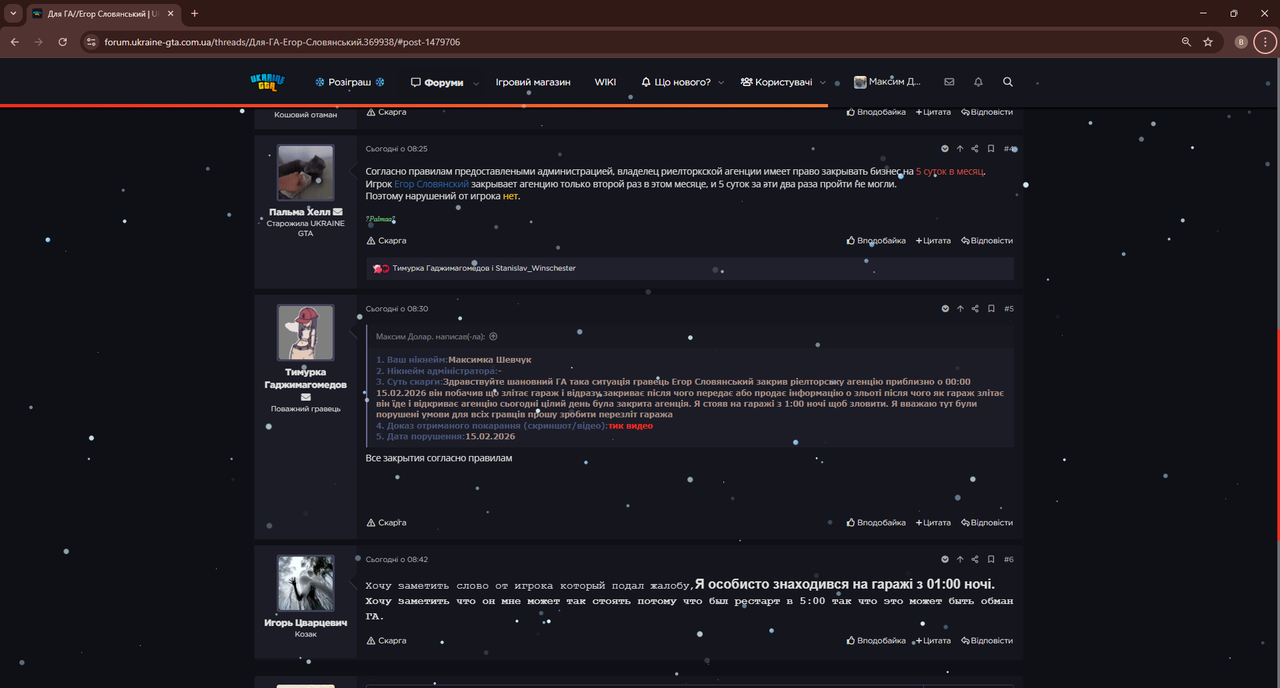Open Игорь Цварцевич username link
Image resolution: width=1280 pixels, height=688 pixels.
click(x=305, y=623)
